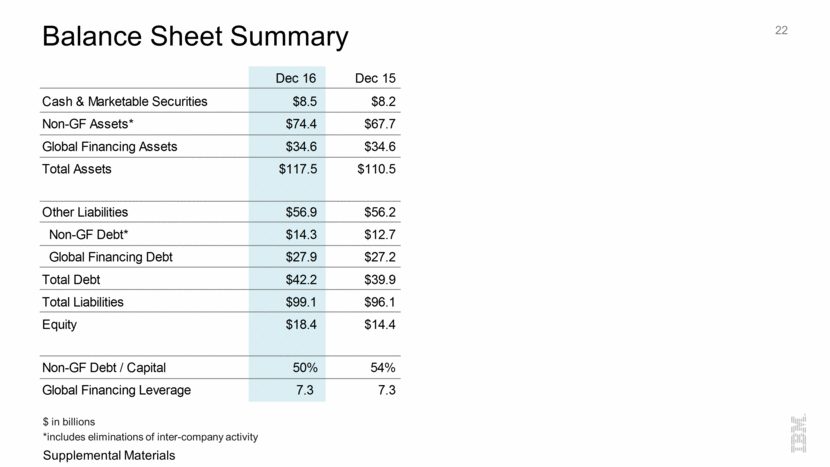Click the IBM logo
The height and width of the screenshot is (467, 830).
pos(799,432)
